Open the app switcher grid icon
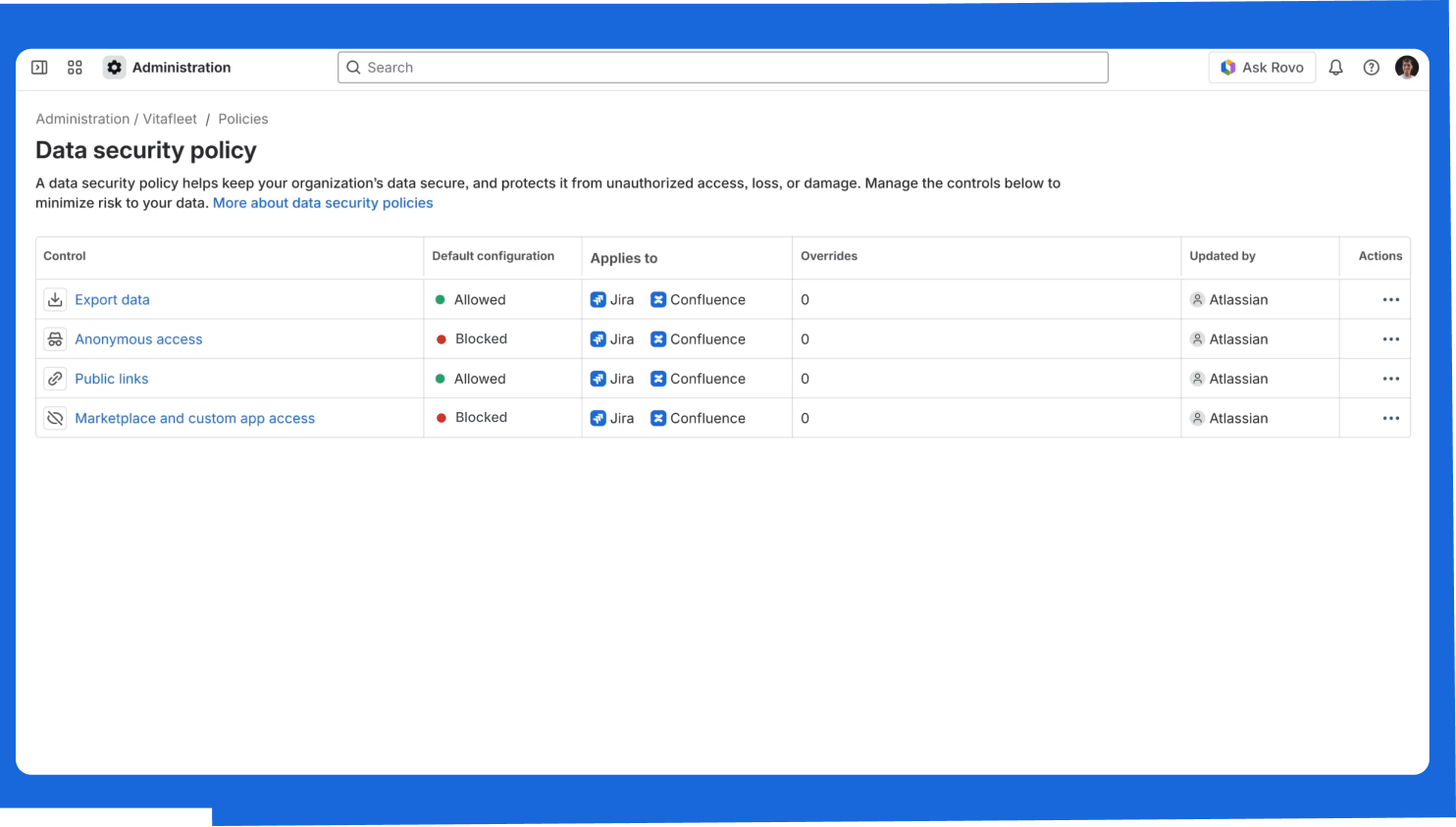The width and height of the screenshot is (1456, 827). click(x=75, y=68)
